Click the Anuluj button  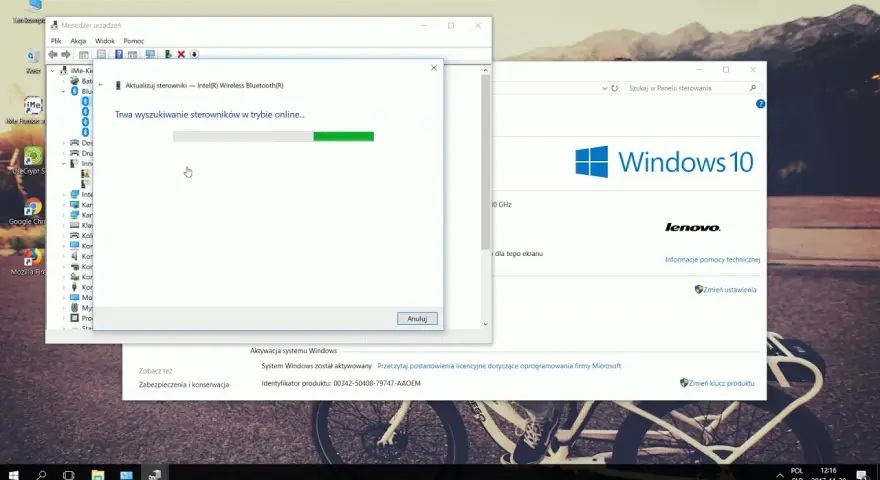(x=417, y=319)
